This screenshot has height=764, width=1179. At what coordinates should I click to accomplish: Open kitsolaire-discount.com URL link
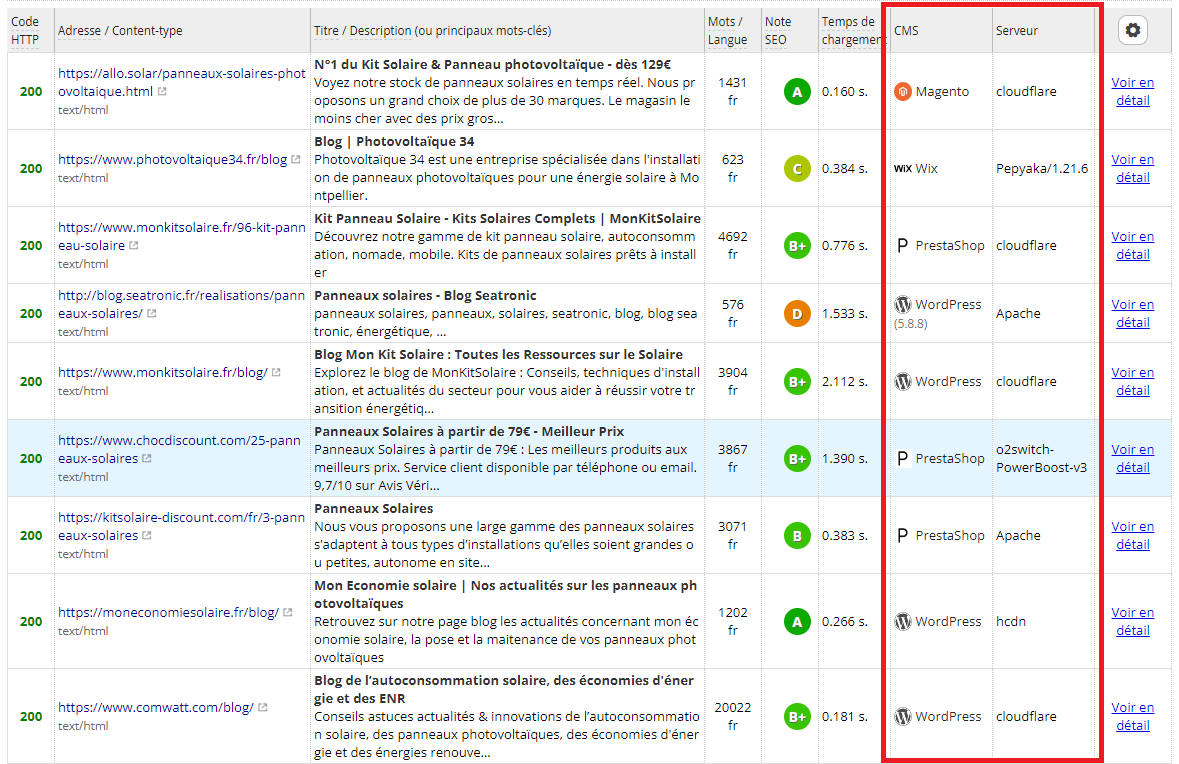tap(181, 526)
